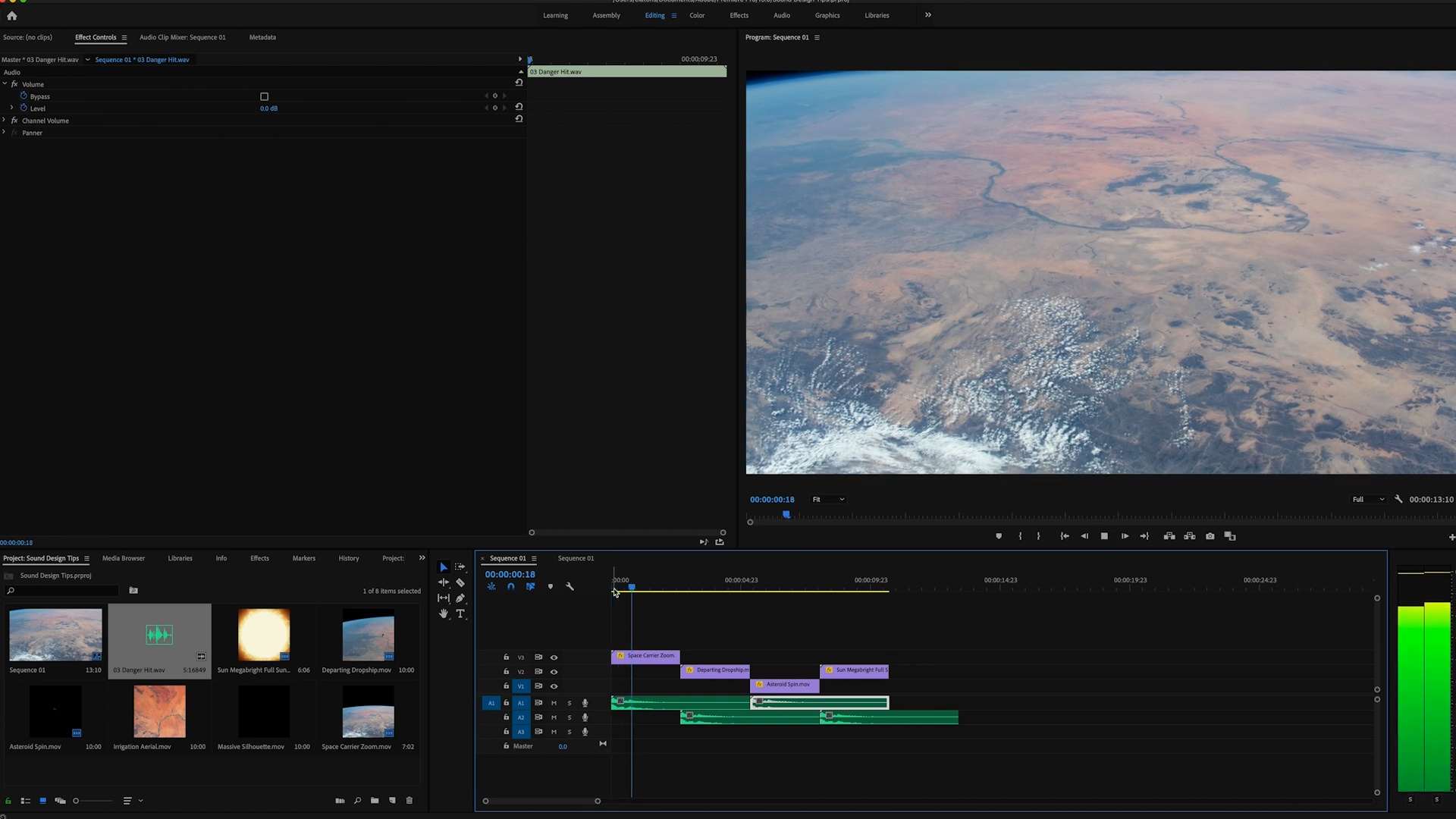1456x819 pixels.
Task: Select the Selection tool arrow
Action: 444,567
